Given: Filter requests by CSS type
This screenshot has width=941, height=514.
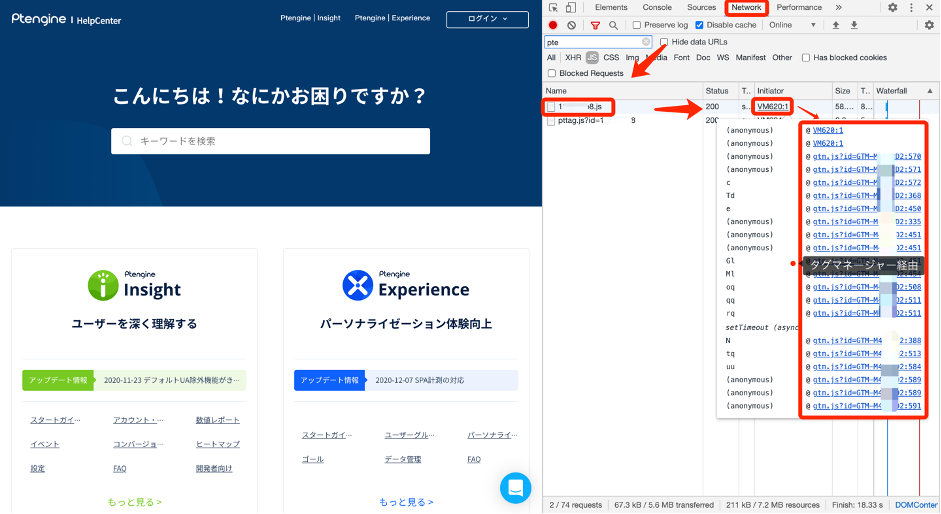Looking at the screenshot, I should tap(611, 58).
